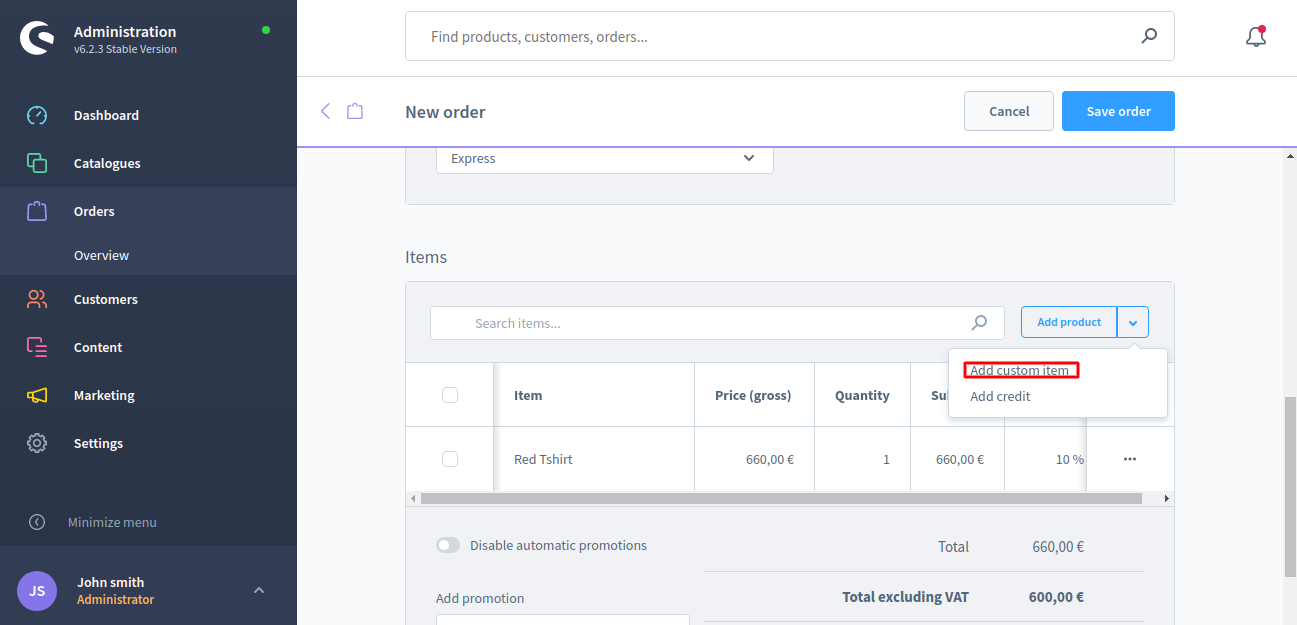Viewport: 1297px width, 625px height.
Task: Click the Quantity column header
Action: [862, 395]
